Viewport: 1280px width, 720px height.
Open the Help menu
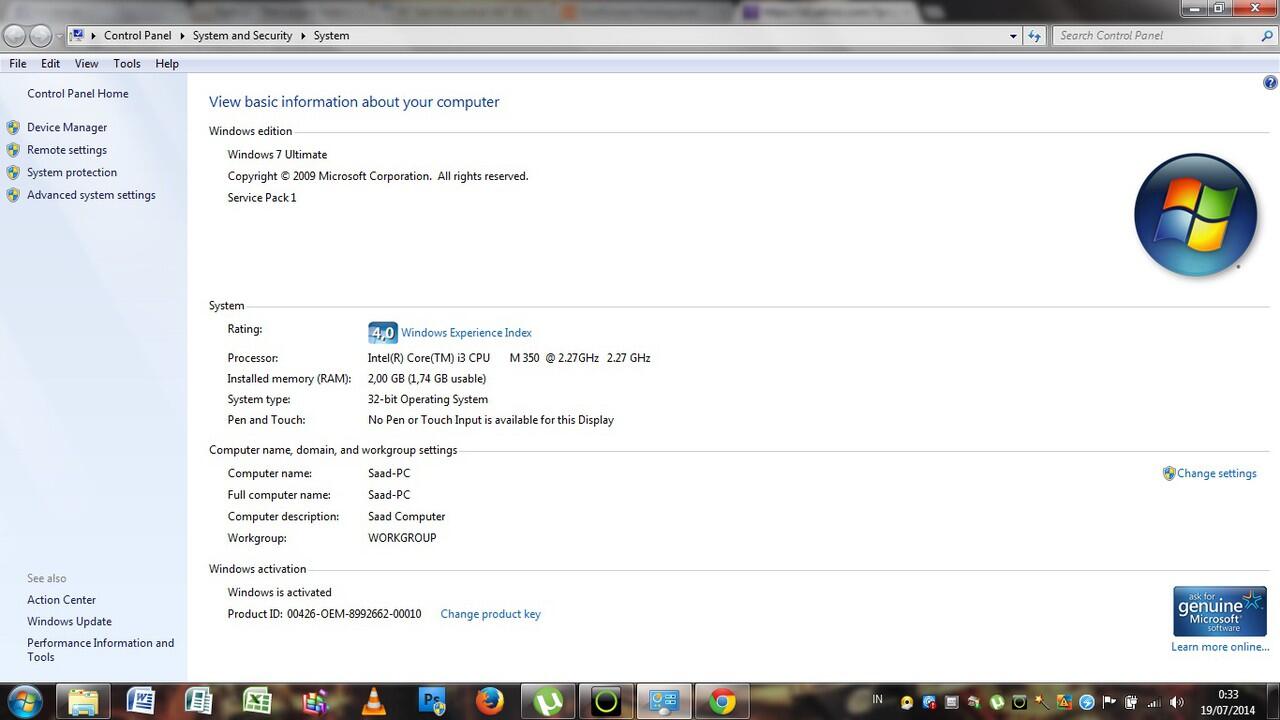167,63
